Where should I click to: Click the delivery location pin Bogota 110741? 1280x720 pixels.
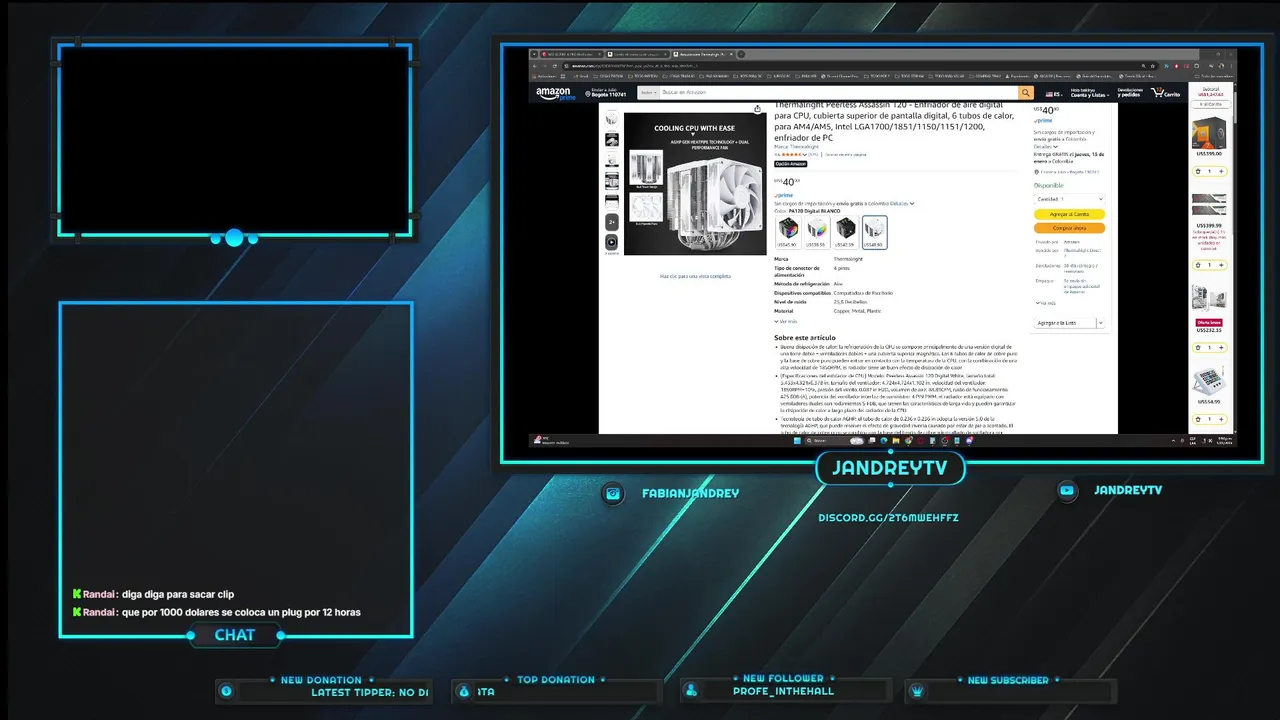pos(606,93)
